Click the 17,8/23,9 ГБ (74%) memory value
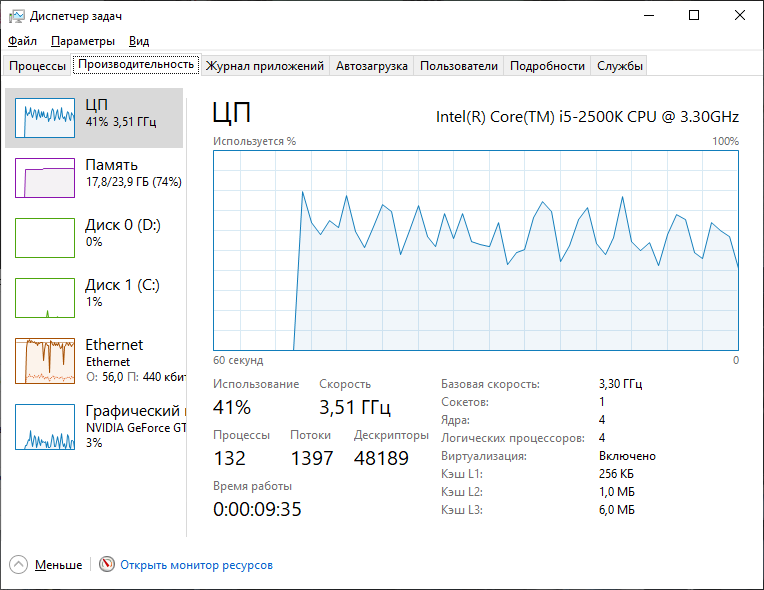 [x=134, y=182]
